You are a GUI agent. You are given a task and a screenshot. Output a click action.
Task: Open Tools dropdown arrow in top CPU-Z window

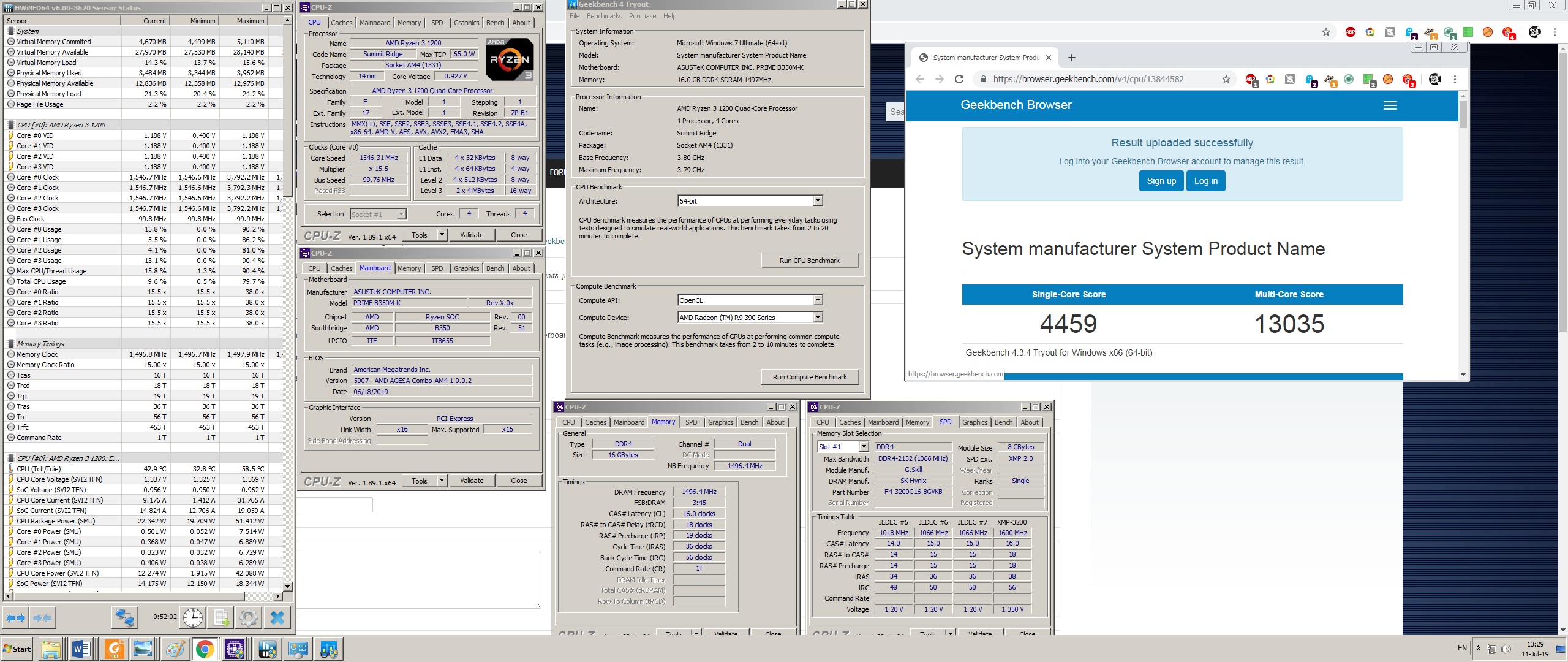(x=442, y=235)
